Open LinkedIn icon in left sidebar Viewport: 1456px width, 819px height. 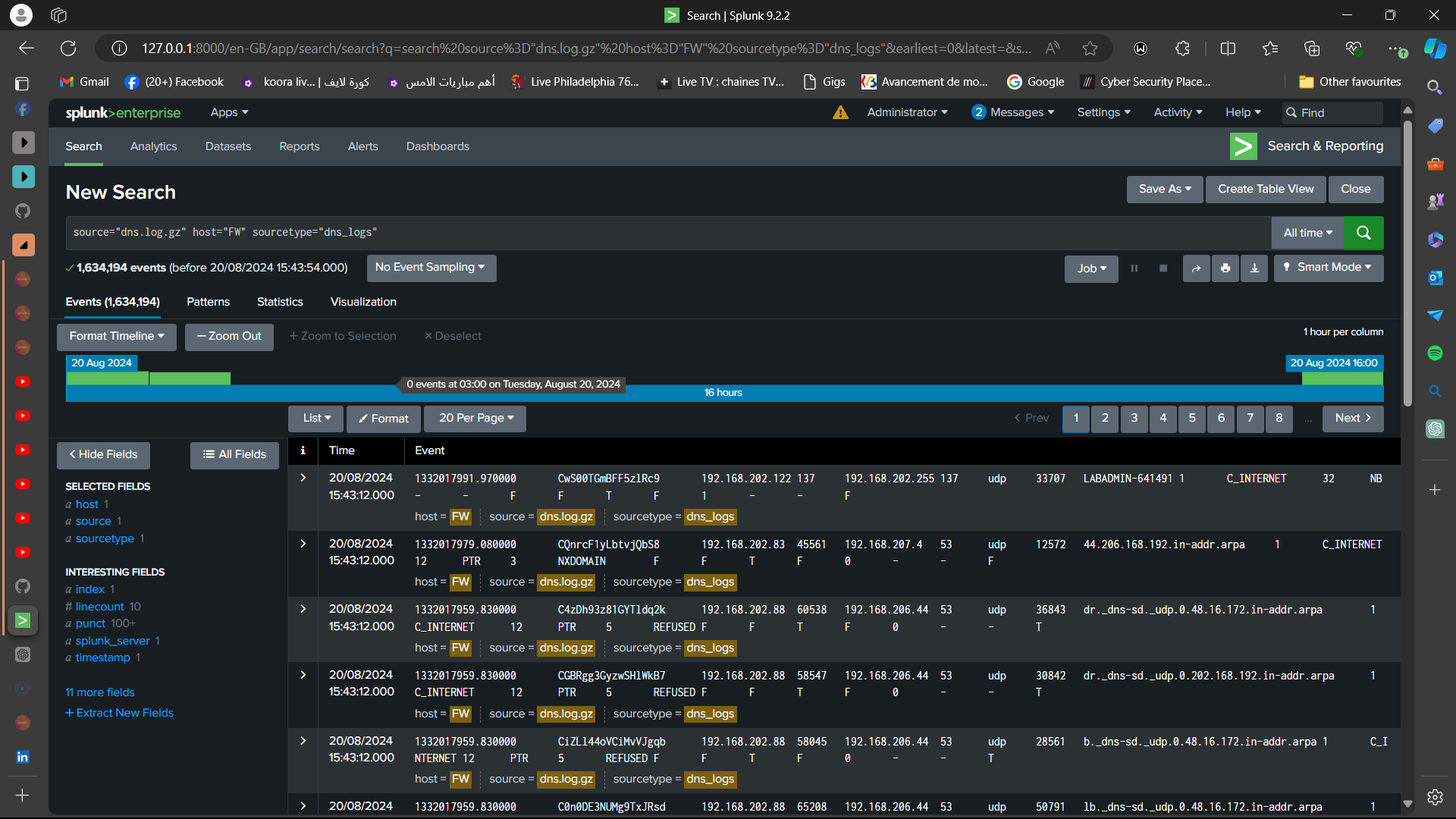pos(23,757)
